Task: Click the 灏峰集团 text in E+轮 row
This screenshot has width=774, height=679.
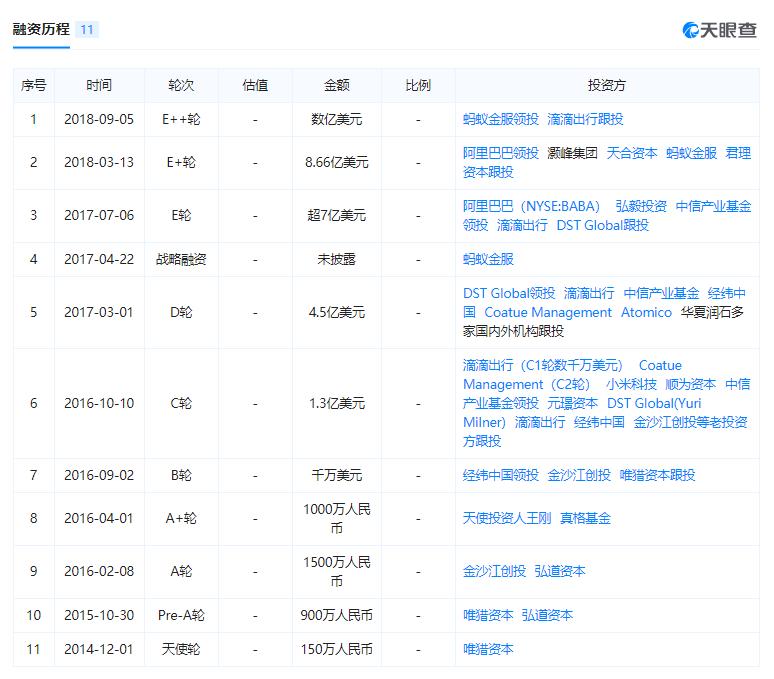Action: coord(572,153)
